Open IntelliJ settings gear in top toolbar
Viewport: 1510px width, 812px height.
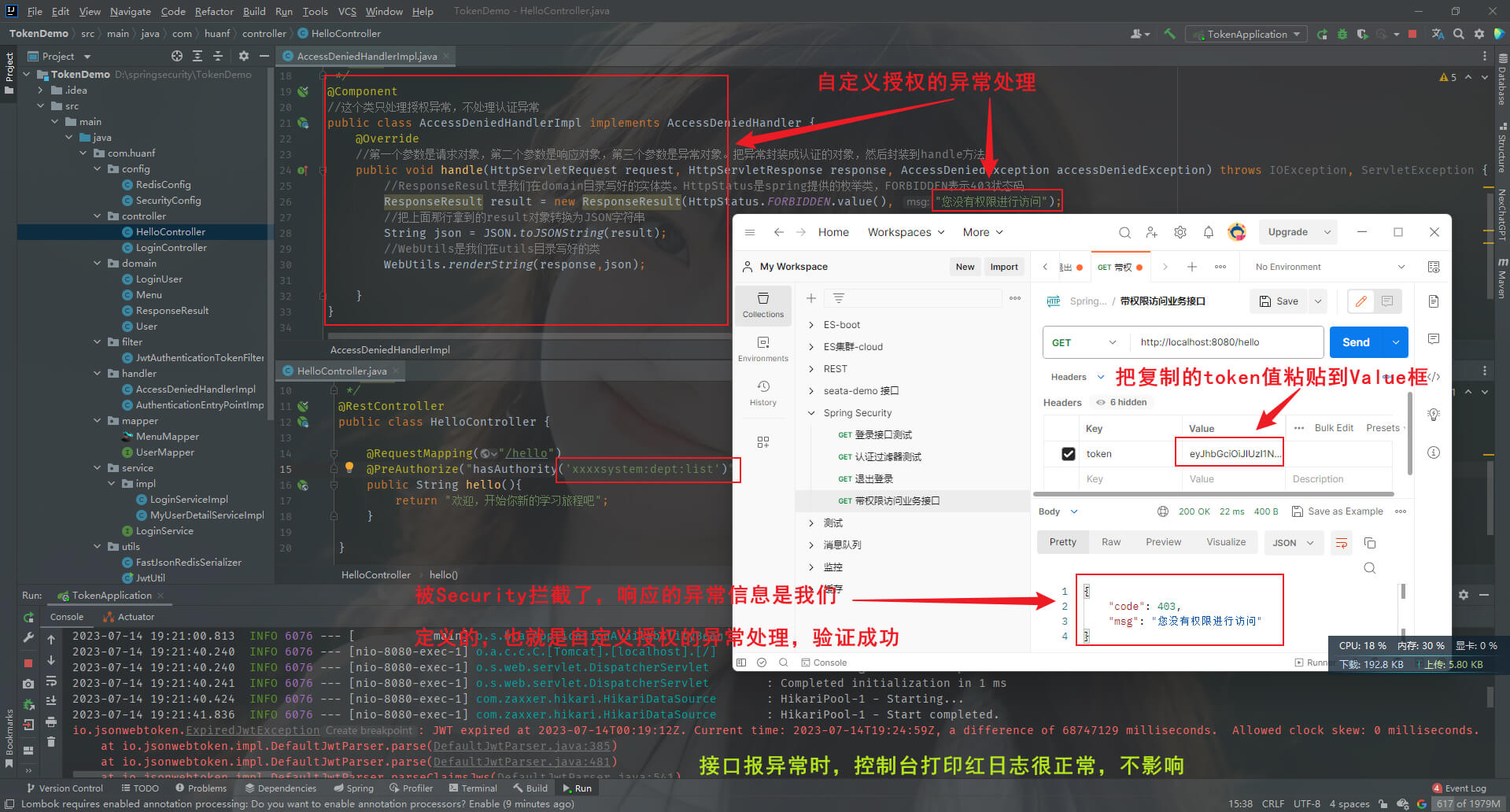(x=1479, y=34)
